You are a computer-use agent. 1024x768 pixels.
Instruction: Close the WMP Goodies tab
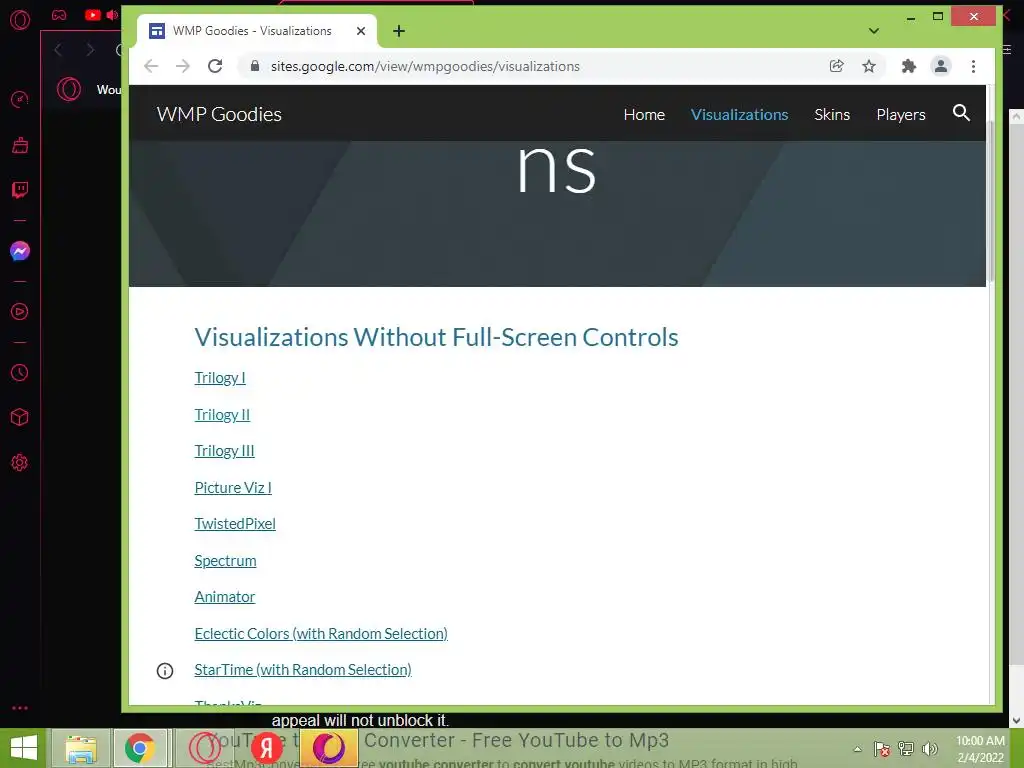coord(360,31)
